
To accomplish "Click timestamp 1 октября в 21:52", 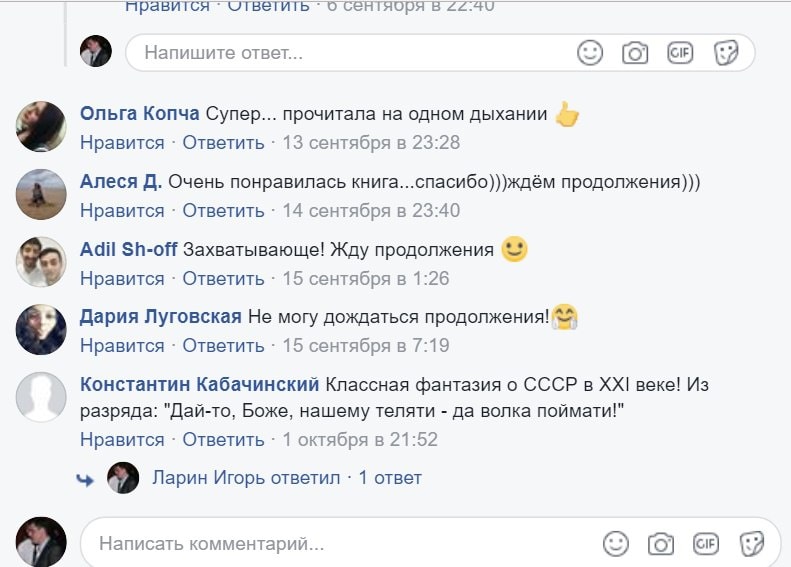I will [x=360, y=440].
